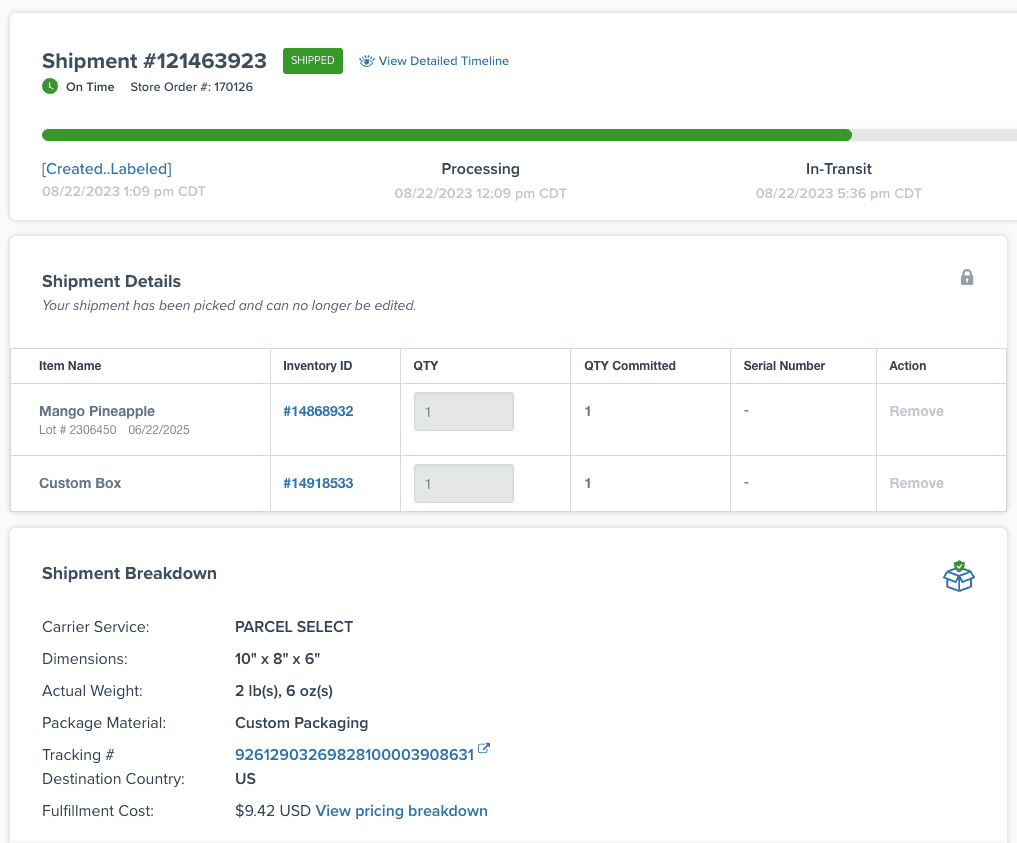Open View Detailed Timeline link

[x=443, y=61]
